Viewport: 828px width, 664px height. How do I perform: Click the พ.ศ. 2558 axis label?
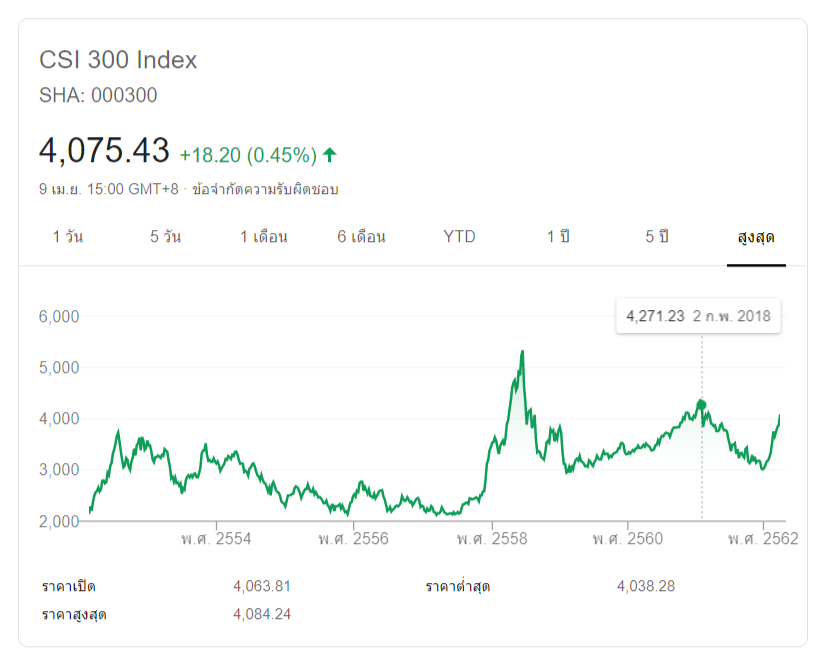coord(492,539)
